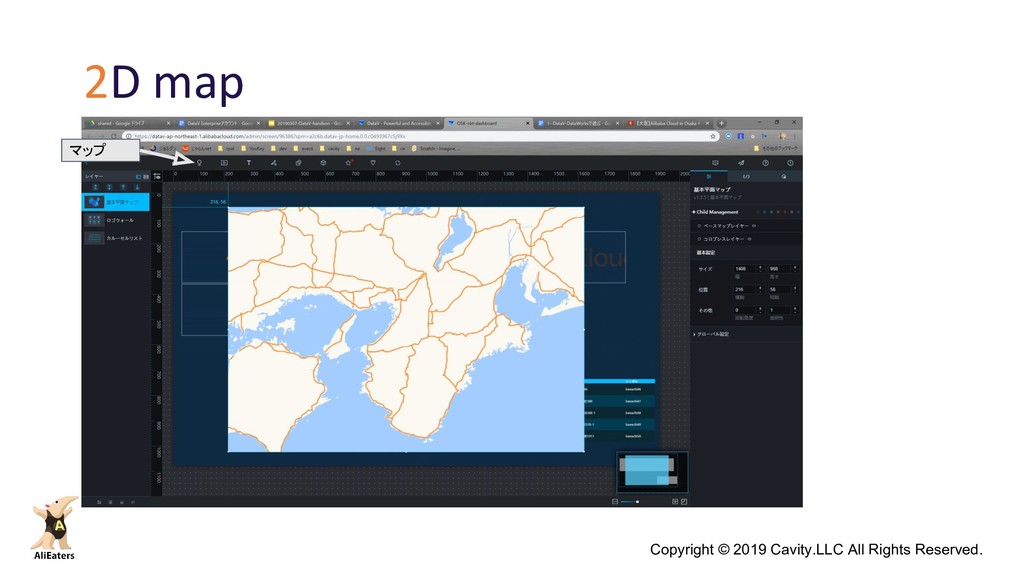1024x576 pixels.
Task: Click the Y position field showing 56
Action: click(779, 289)
